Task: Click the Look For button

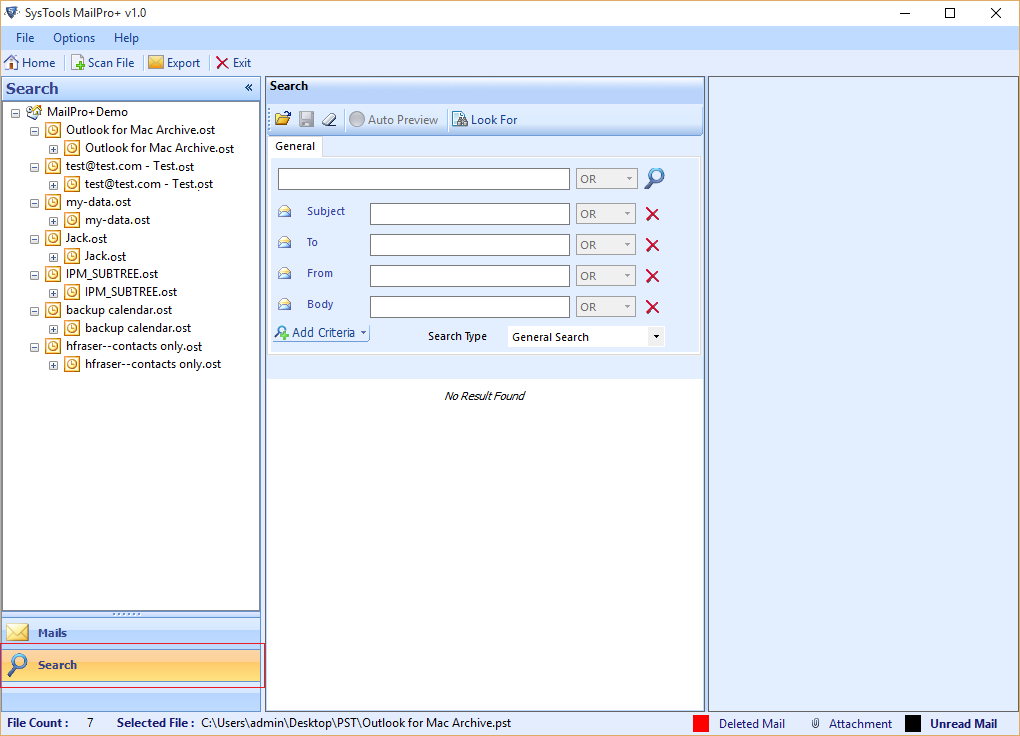Action: point(485,120)
